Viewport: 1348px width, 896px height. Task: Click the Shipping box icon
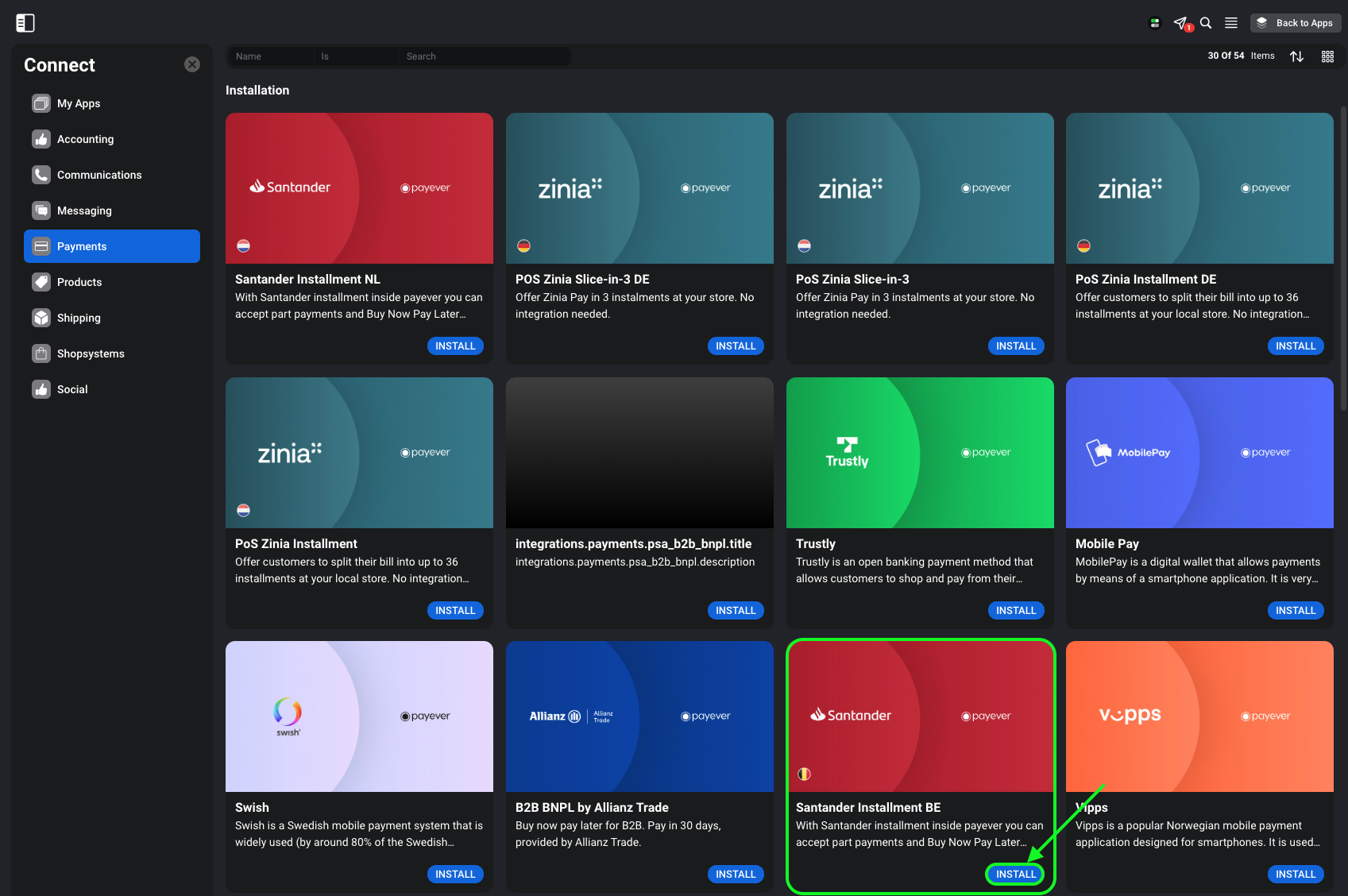point(41,318)
